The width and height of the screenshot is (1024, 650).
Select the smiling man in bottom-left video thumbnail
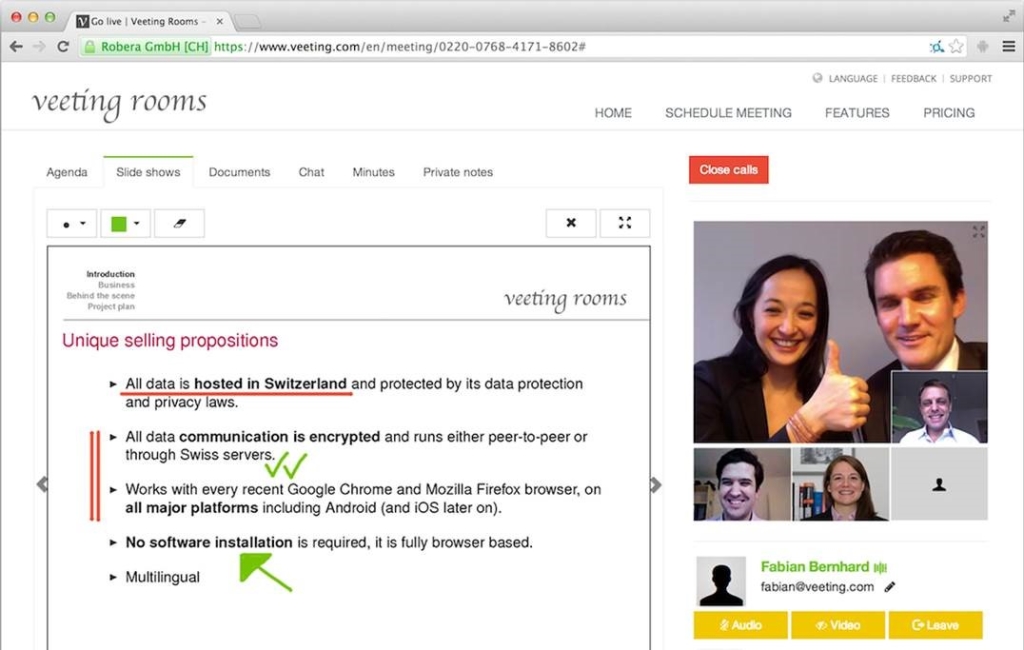pos(742,484)
